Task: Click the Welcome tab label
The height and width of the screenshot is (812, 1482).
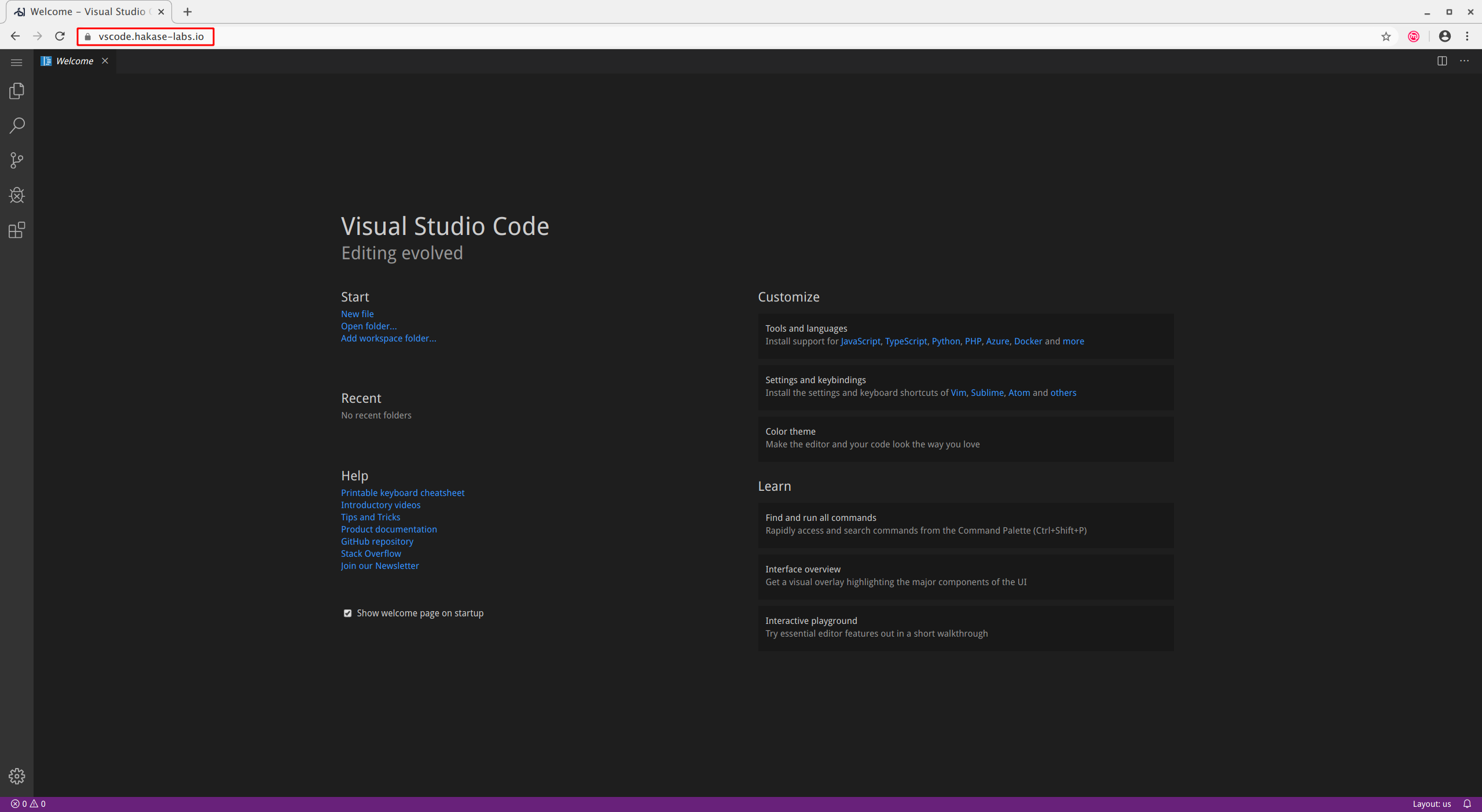Action: [74, 60]
